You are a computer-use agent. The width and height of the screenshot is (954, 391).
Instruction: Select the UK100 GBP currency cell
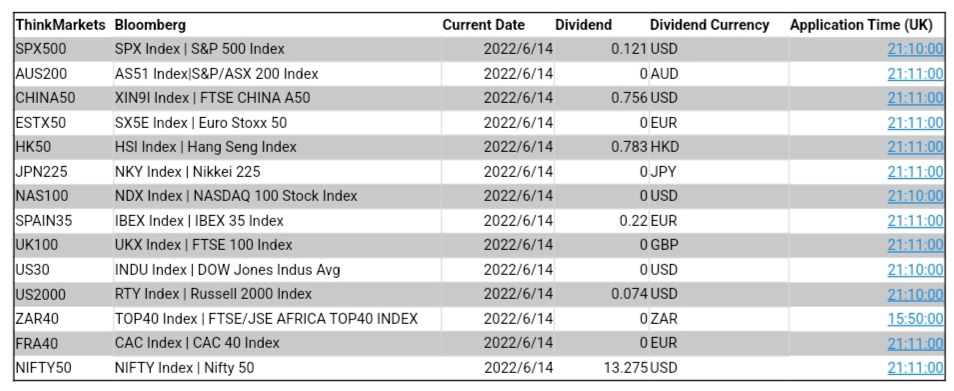(719, 245)
